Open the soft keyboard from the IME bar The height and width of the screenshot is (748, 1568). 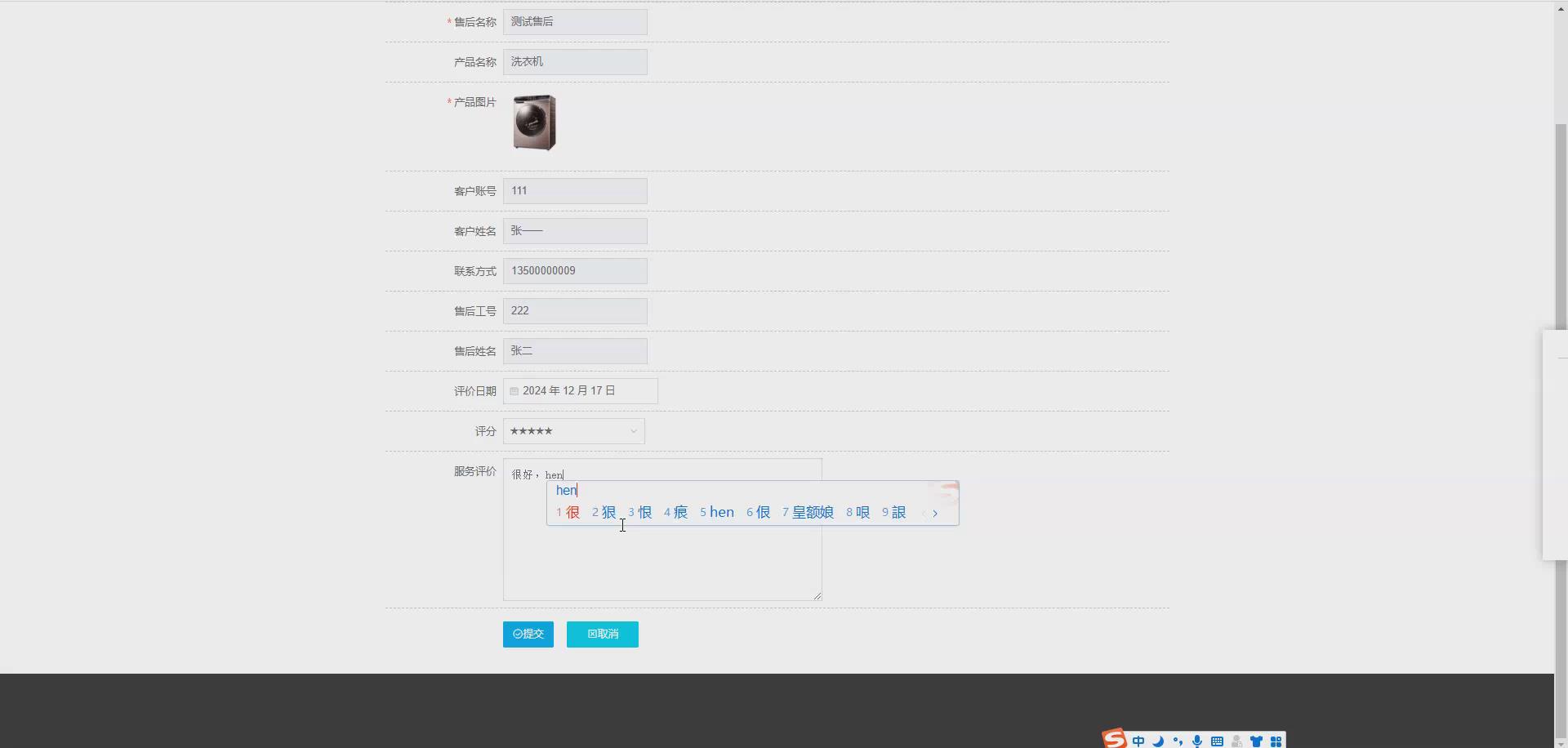pyautogui.click(x=1217, y=741)
